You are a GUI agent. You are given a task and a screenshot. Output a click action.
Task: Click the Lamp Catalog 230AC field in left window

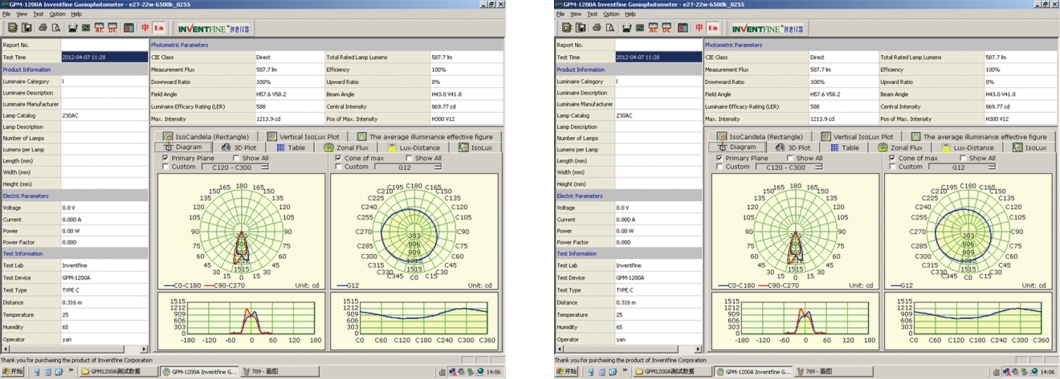[x=104, y=116]
